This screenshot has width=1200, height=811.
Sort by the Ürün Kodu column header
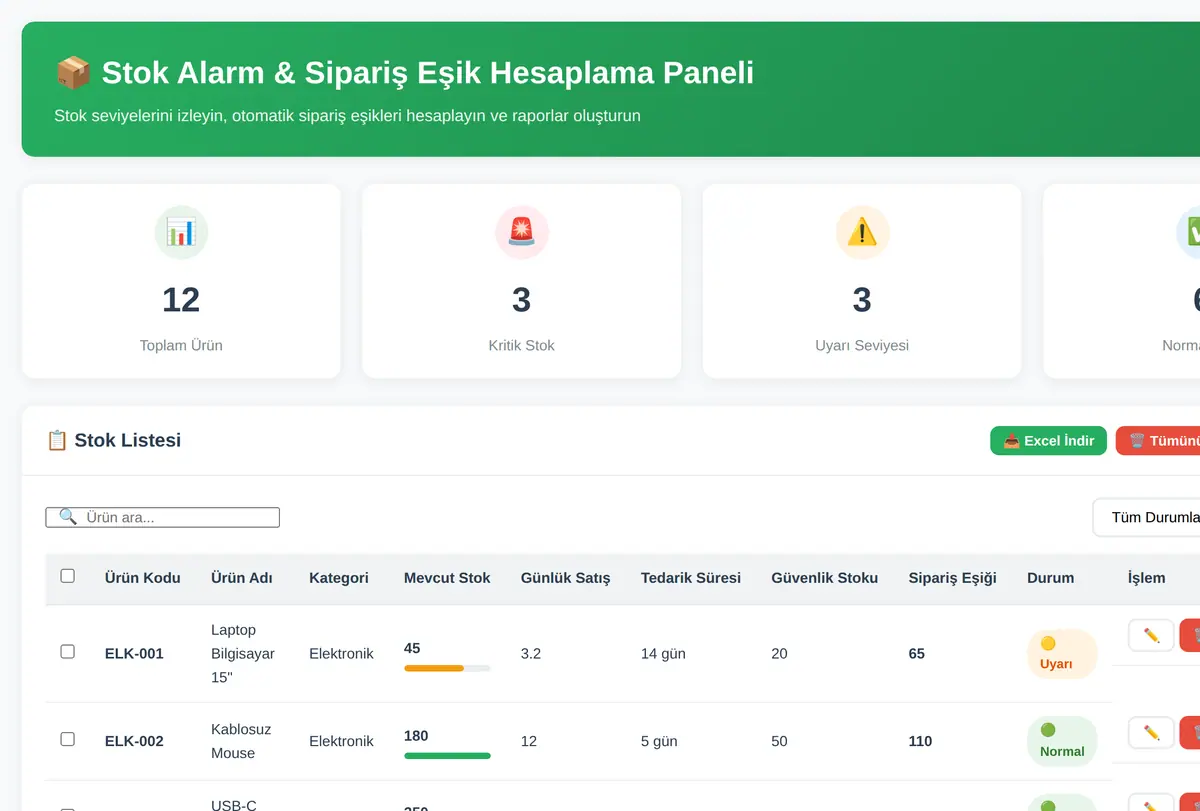(143, 578)
